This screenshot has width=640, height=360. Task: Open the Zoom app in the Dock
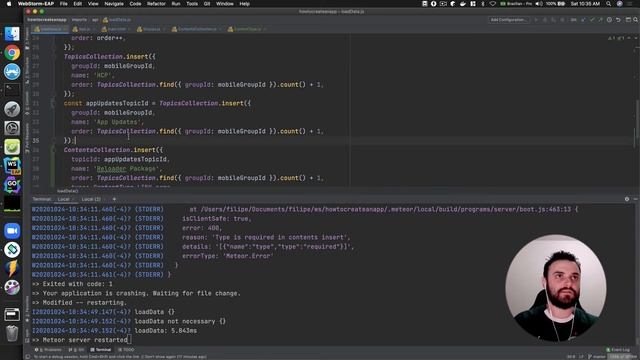pos(12,231)
